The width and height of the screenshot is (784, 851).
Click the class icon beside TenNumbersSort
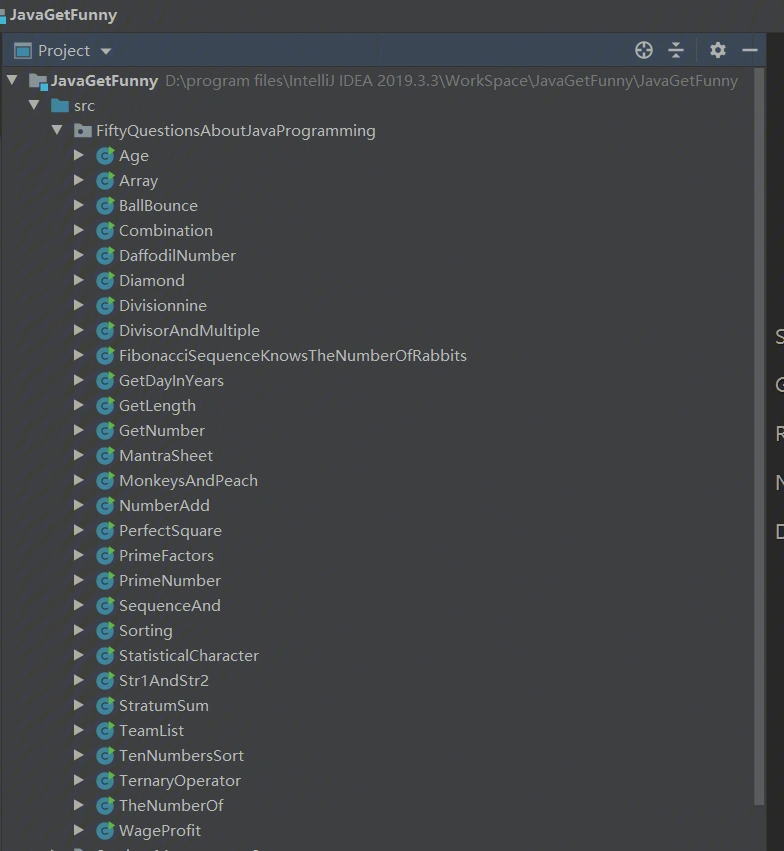point(105,754)
